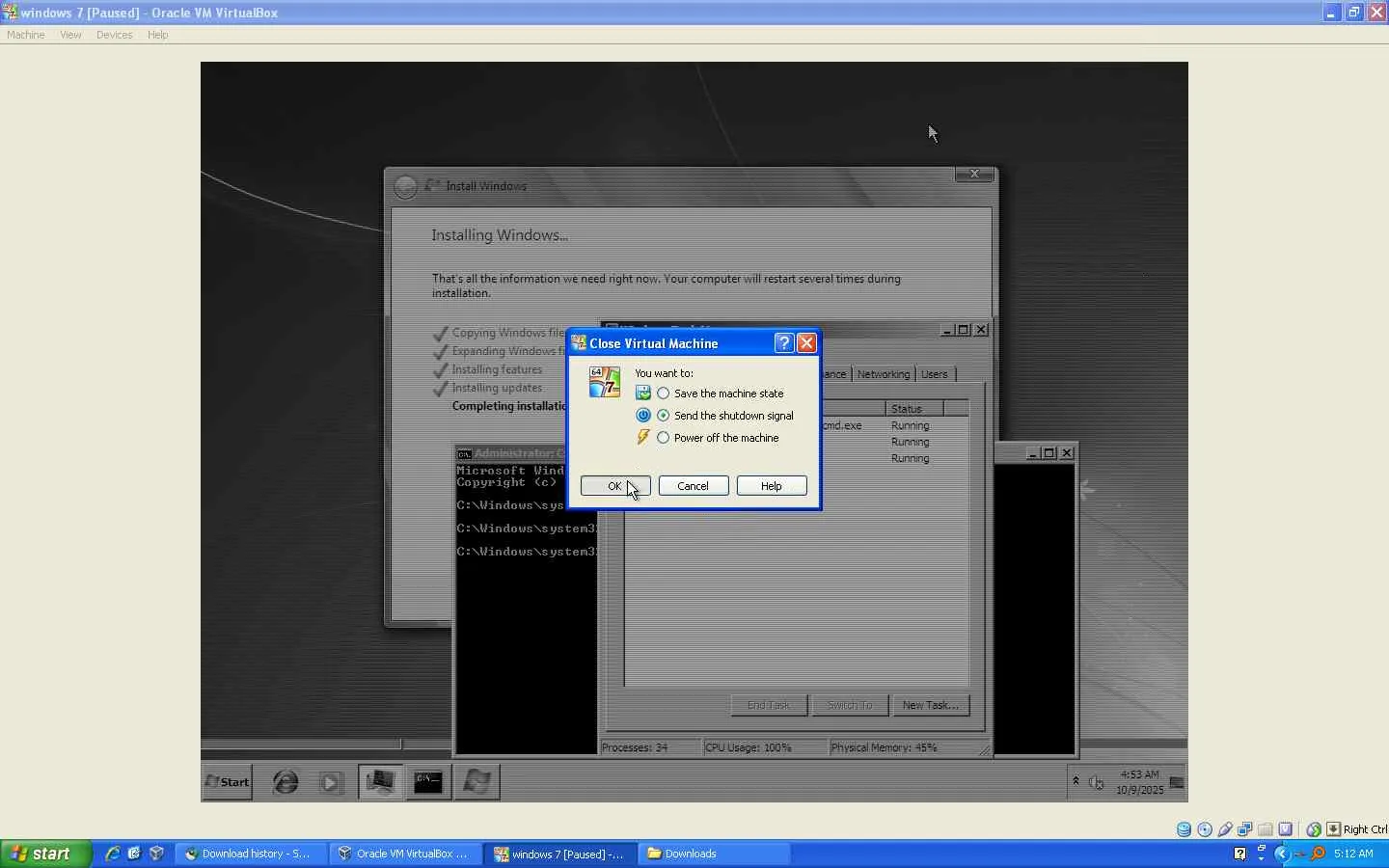Screen dimensions: 1389x868
Task: Launch VirtualBox cube icon from Quick Launch
Action: point(156,854)
